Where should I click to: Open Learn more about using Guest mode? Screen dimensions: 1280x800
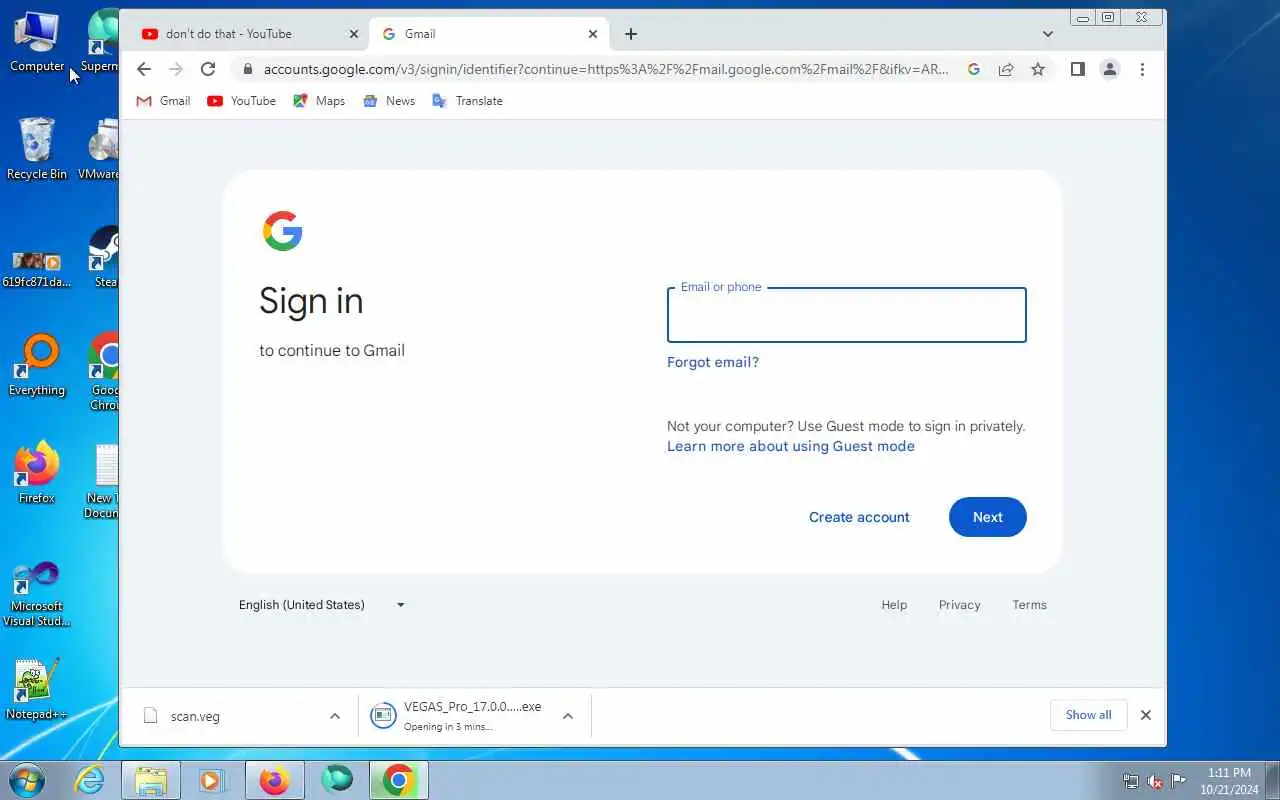[791, 446]
